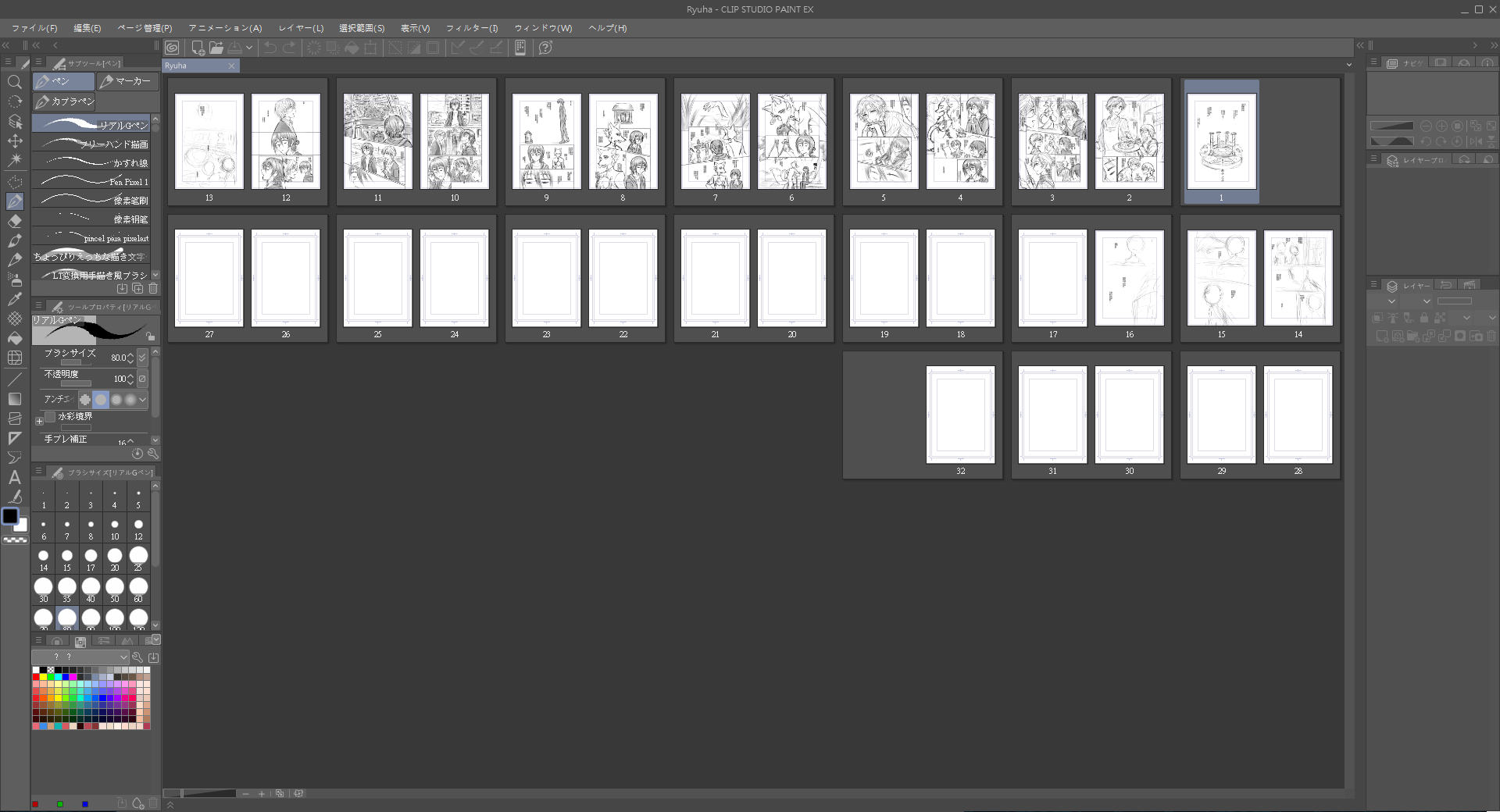The height and width of the screenshot is (812, 1500).
Task: Open Clip Studio Support help icon
Action: (x=545, y=48)
